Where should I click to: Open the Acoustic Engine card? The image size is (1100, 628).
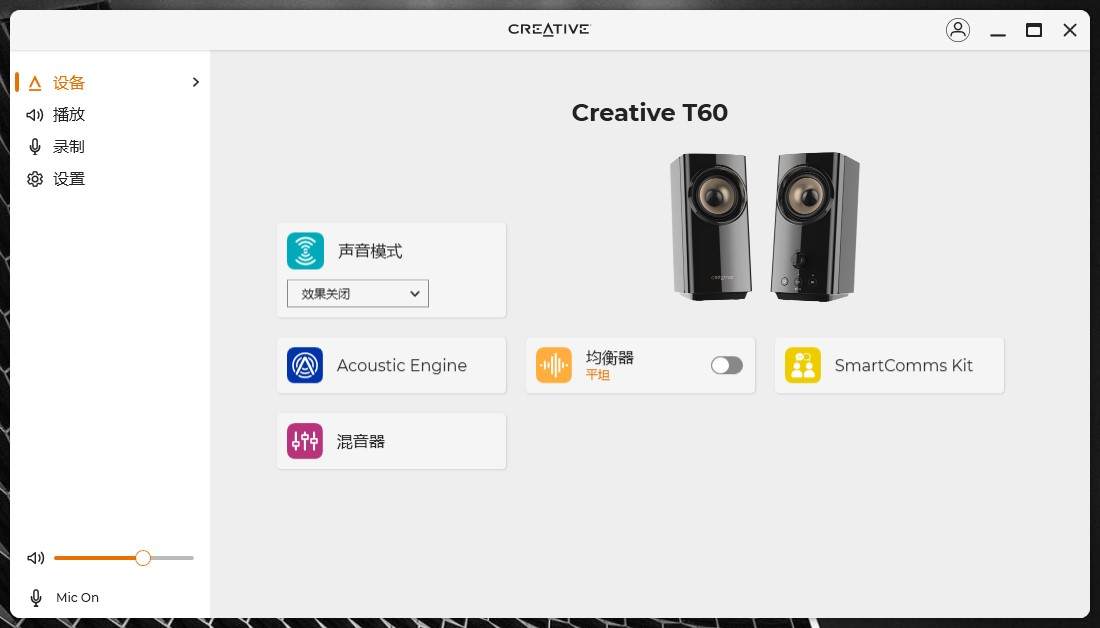[391, 365]
